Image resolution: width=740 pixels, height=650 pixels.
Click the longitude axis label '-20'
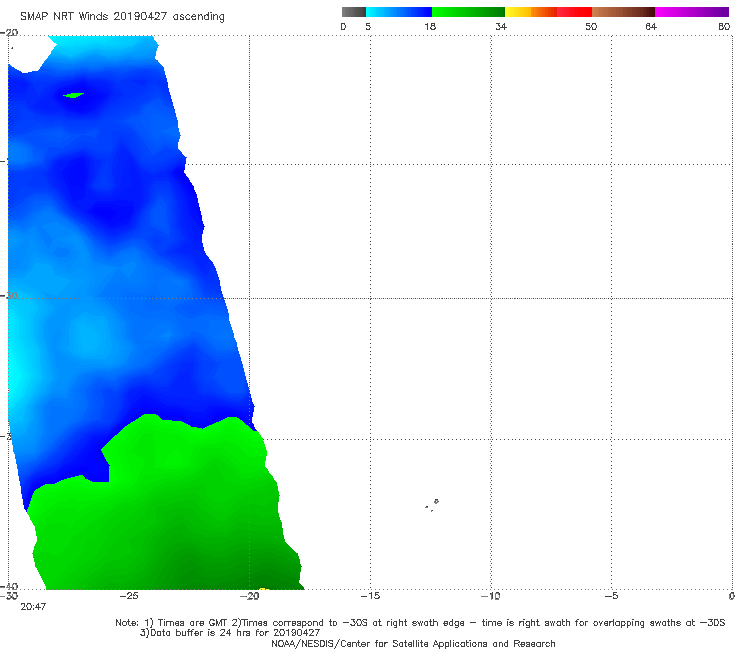(x=250, y=596)
